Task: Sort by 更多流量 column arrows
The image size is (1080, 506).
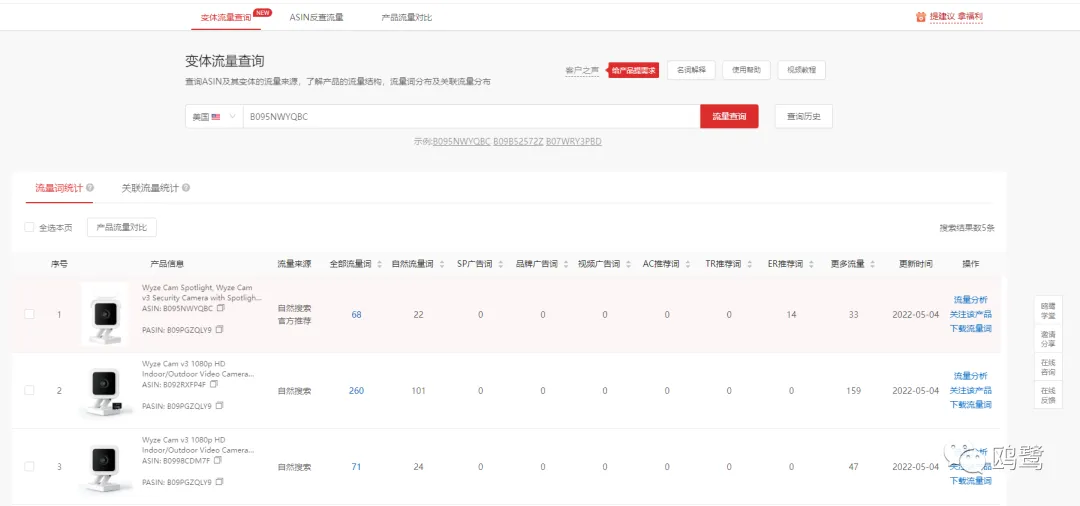Action: click(x=872, y=264)
